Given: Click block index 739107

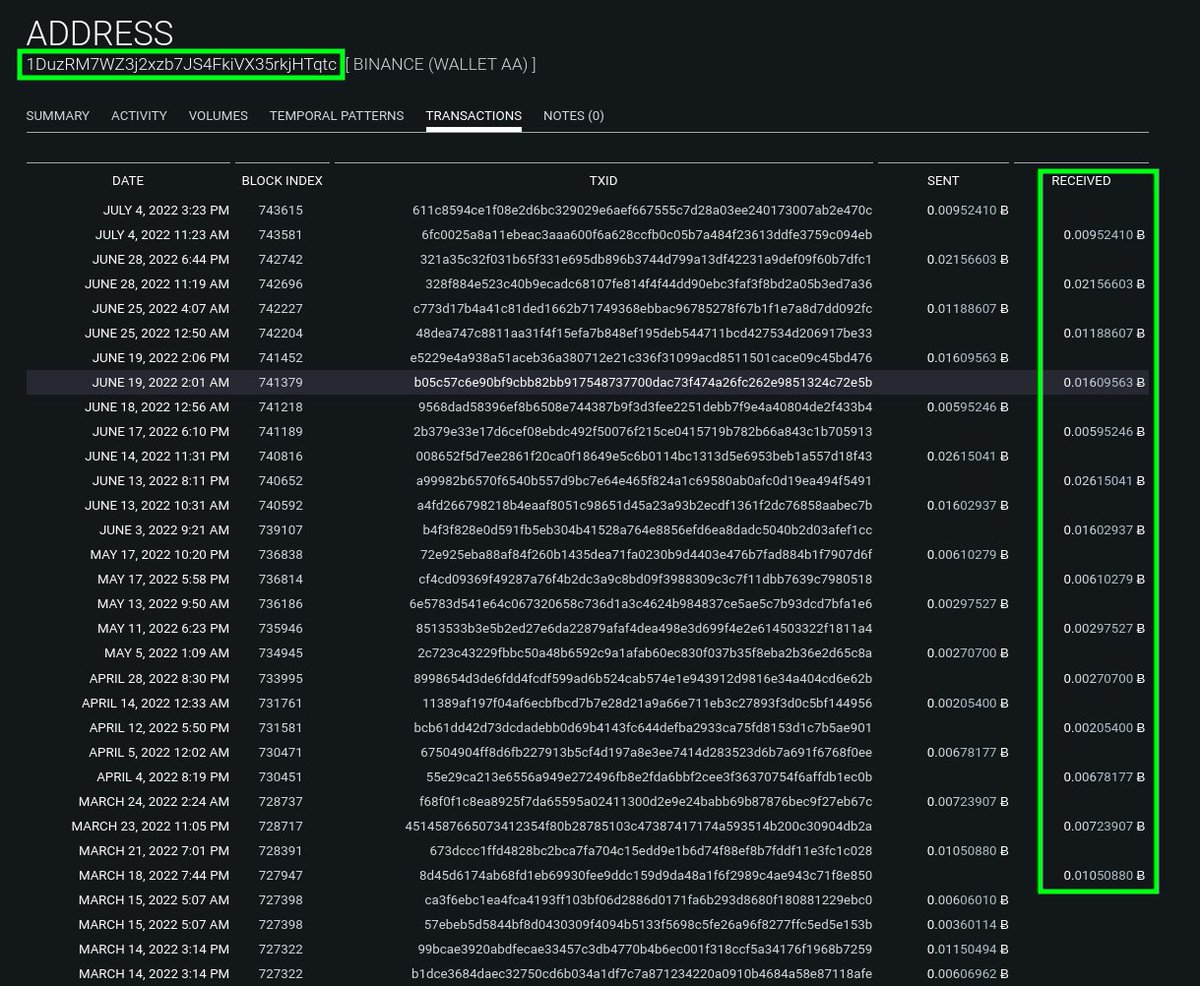Looking at the screenshot, I should [x=280, y=529].
